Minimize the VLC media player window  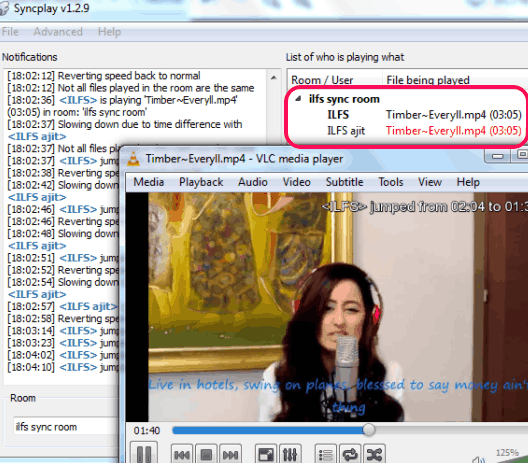(497, 156)
